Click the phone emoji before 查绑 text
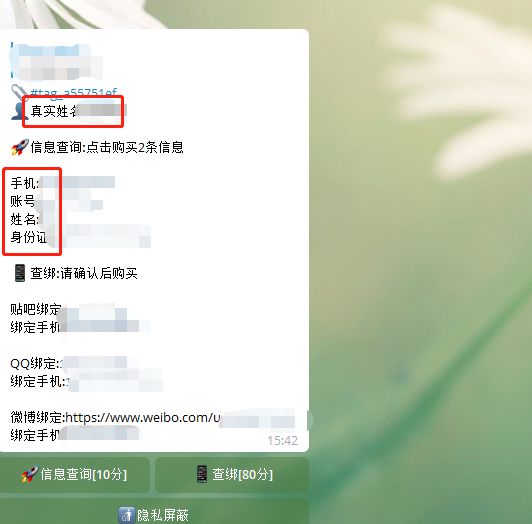 tap(20, 273)
